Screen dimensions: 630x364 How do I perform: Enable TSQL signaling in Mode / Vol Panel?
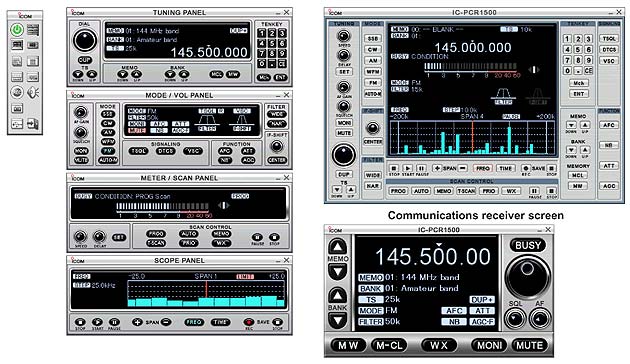click(139, 151)
